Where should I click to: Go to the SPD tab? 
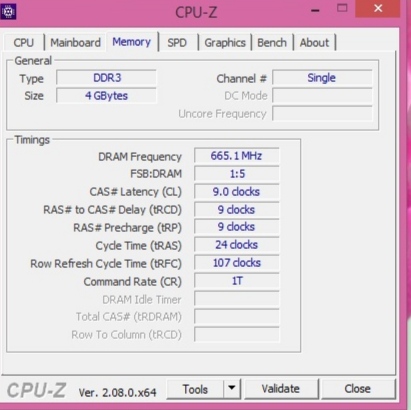click(x=177, y=43)
